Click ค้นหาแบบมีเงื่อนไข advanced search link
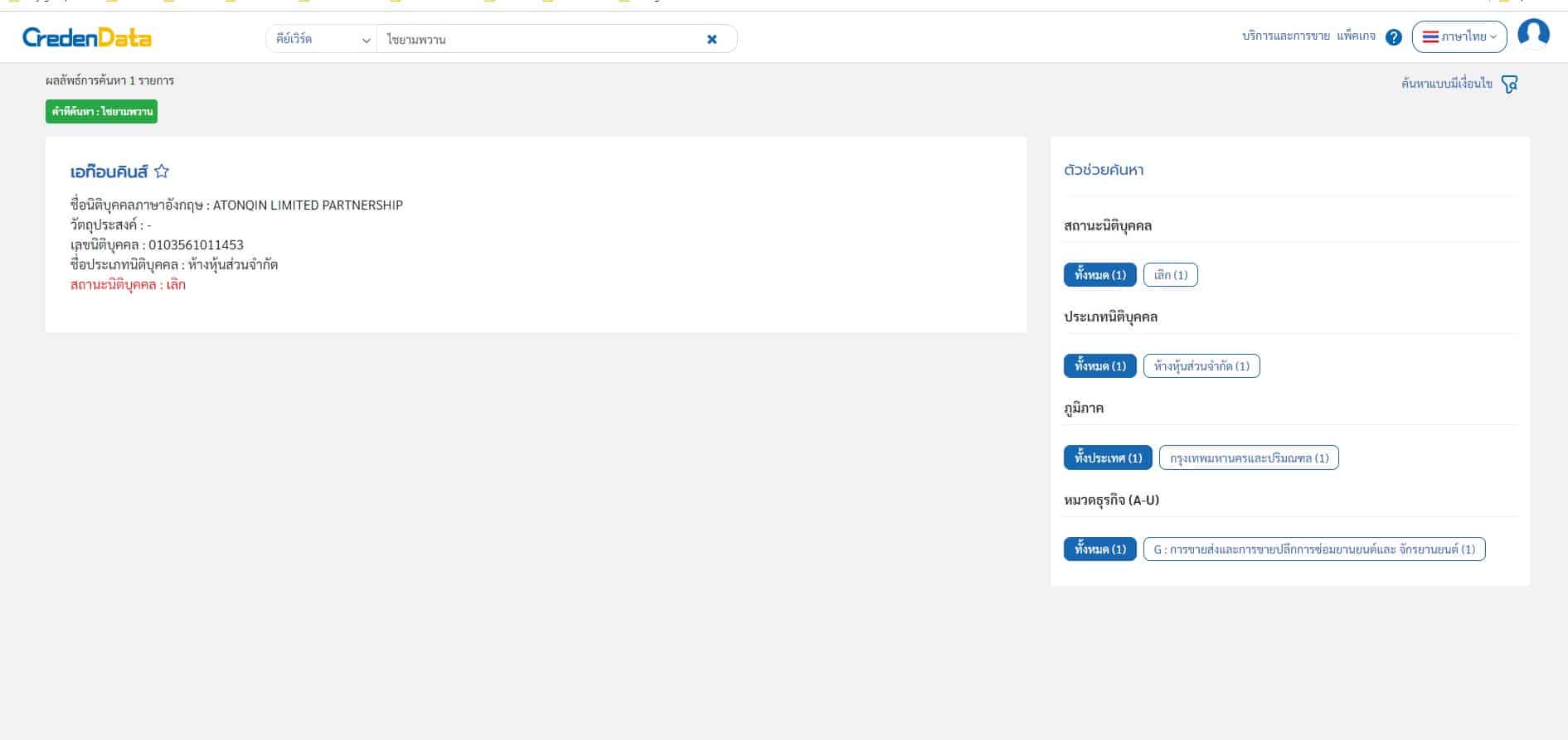 click(x=1446, y=85)
